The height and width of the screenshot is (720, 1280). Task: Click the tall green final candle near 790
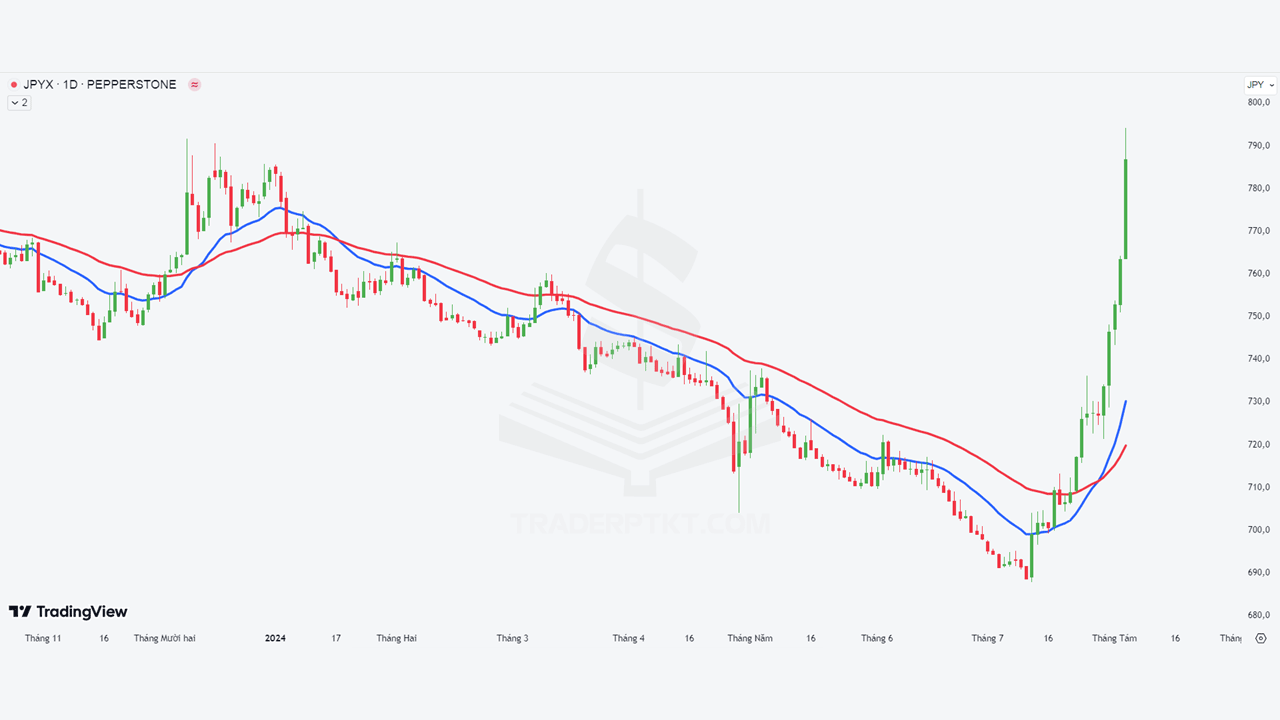coord(1126,208)
